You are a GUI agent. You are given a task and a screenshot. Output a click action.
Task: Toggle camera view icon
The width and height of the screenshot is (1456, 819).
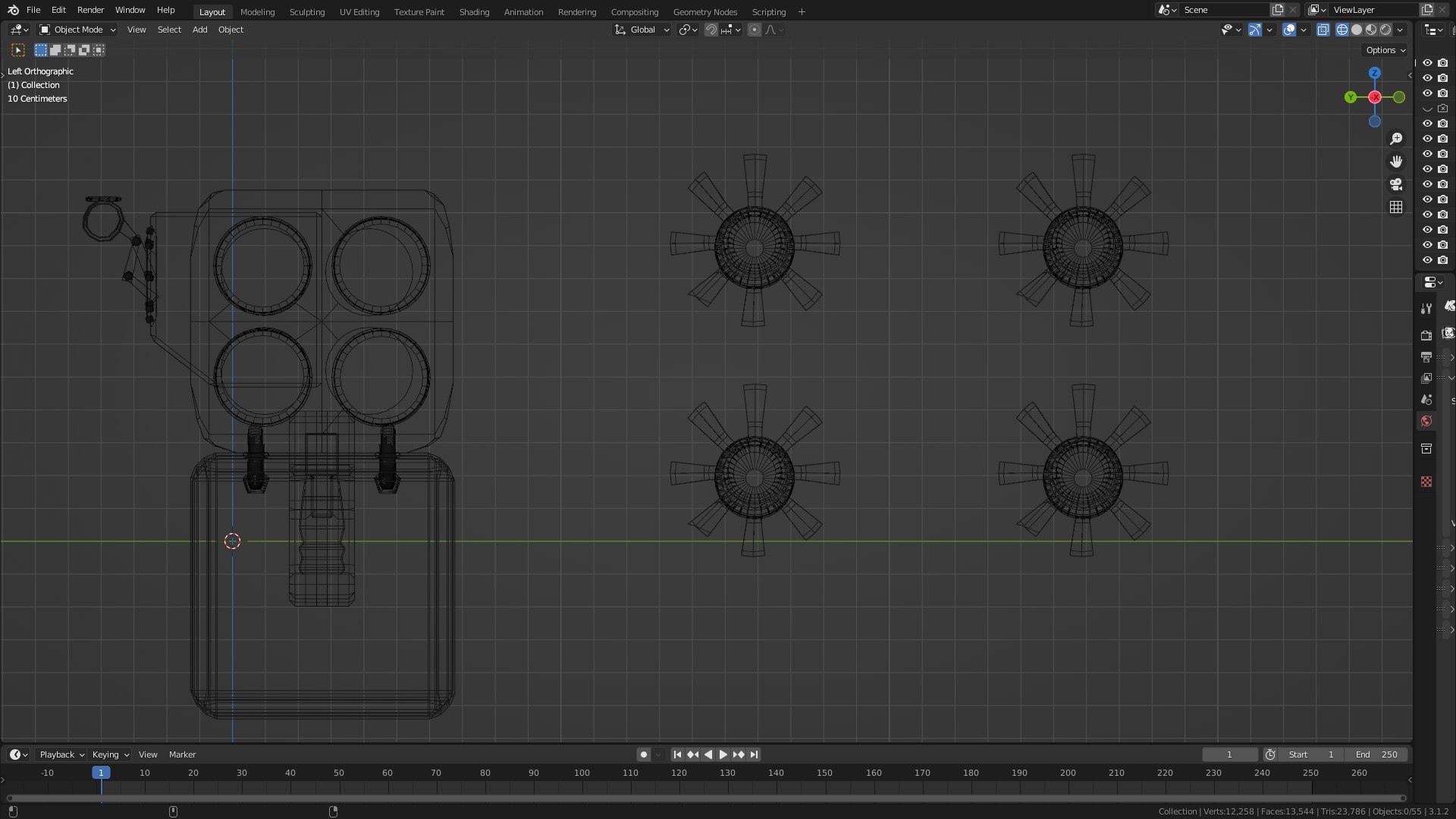[1395, 184]
